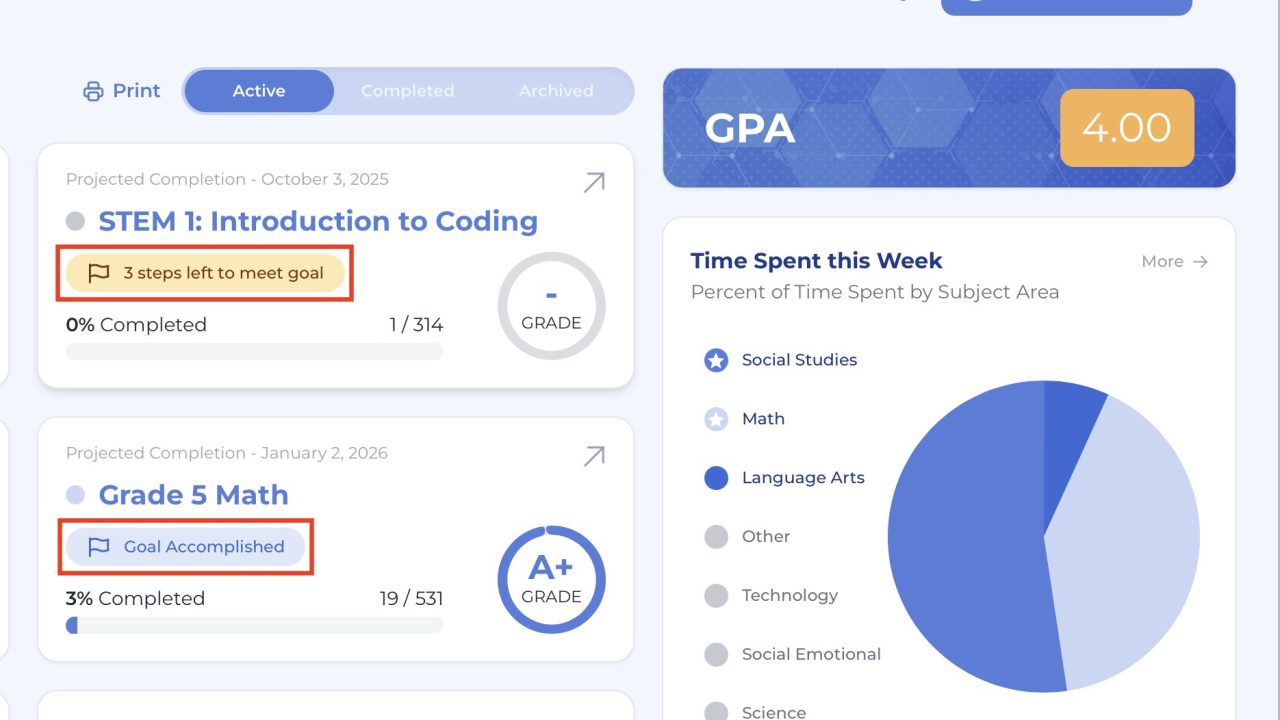Click the 4.00 GPA badge
1280x720 pixels.
(1127, 128)
